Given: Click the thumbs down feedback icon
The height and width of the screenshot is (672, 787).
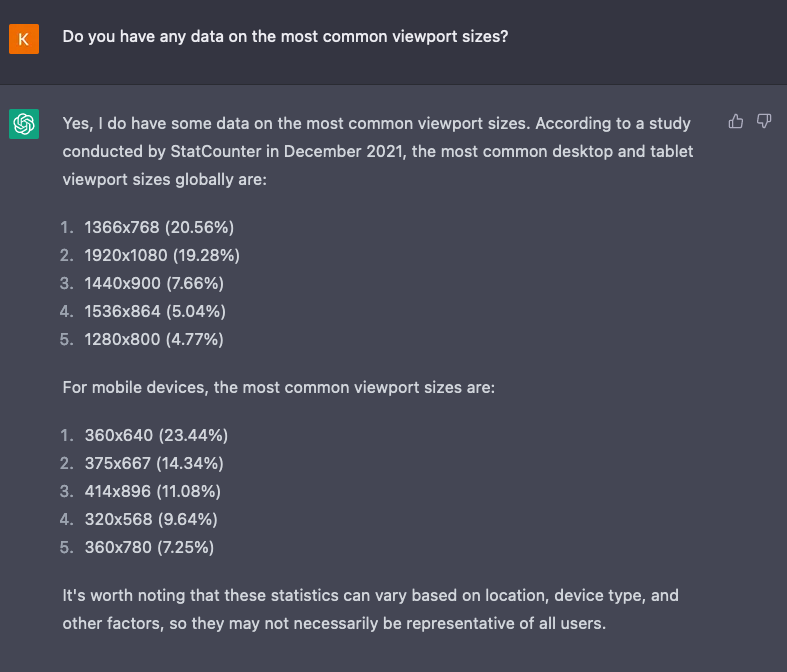Looking at the screenshot, I should pyautogui.click(x=764, y=122).
